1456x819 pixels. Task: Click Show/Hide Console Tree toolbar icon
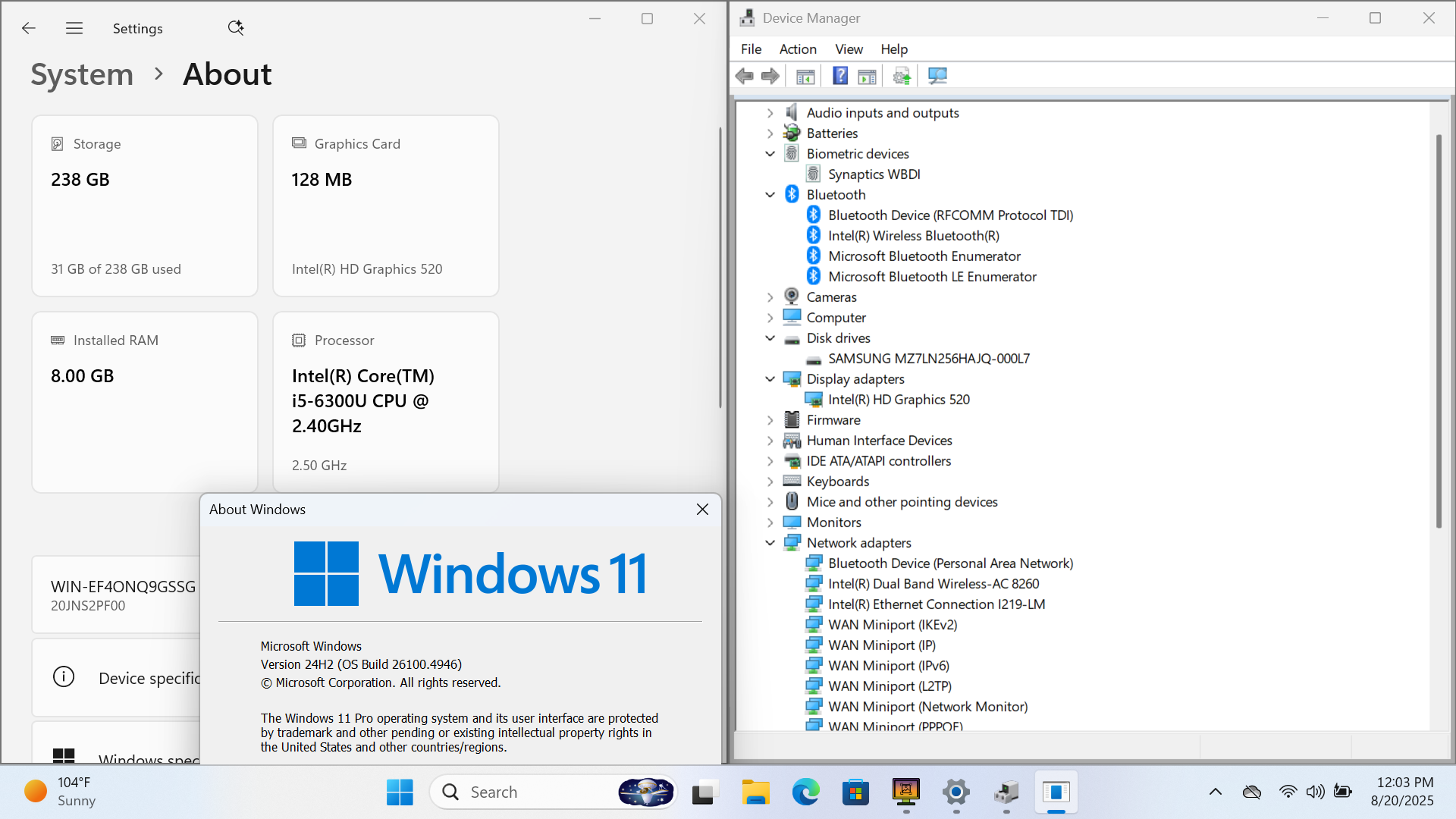pyautogui.click(x=805, y=76)
